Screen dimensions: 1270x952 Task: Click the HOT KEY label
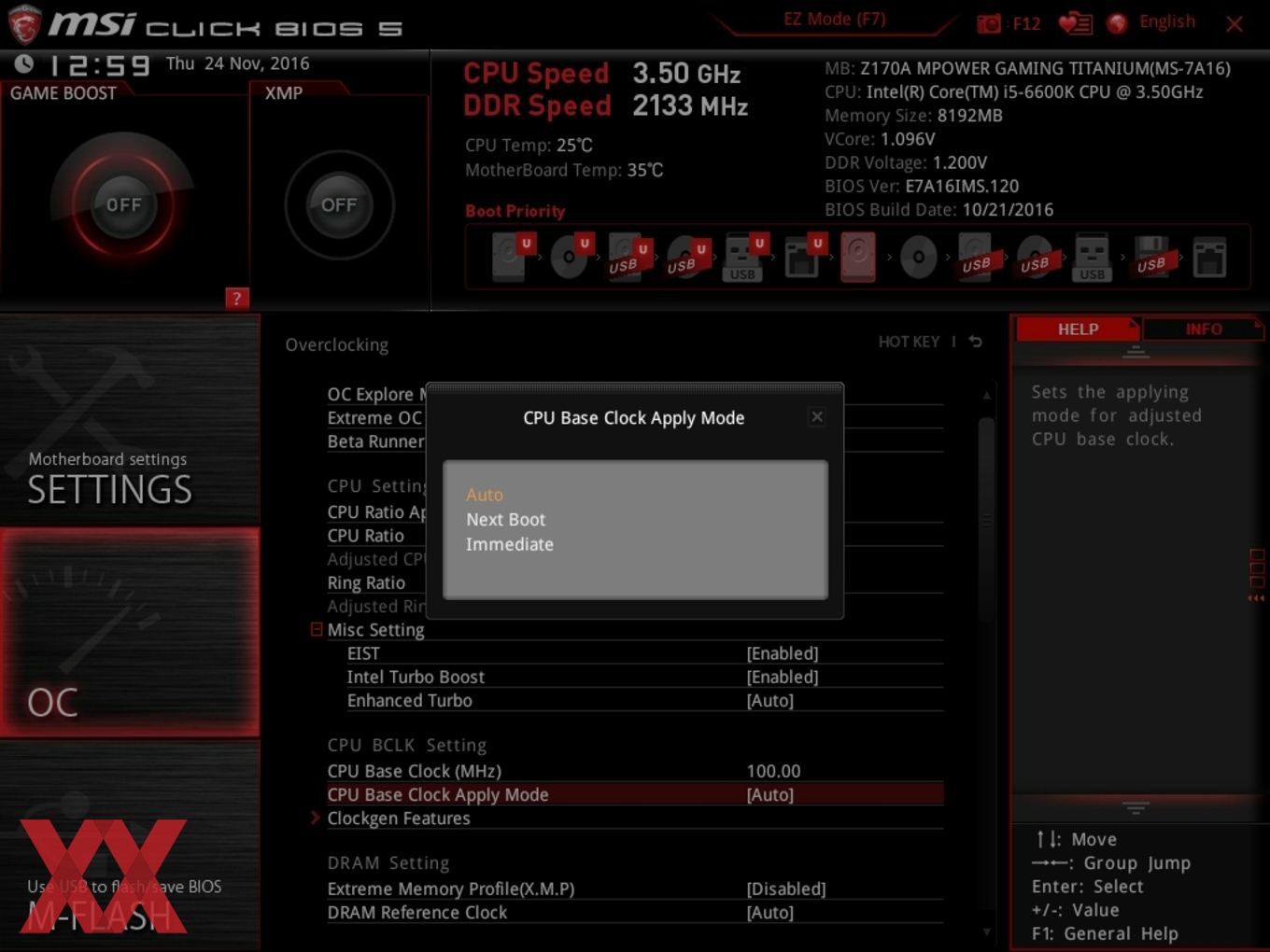click(909, 342)
